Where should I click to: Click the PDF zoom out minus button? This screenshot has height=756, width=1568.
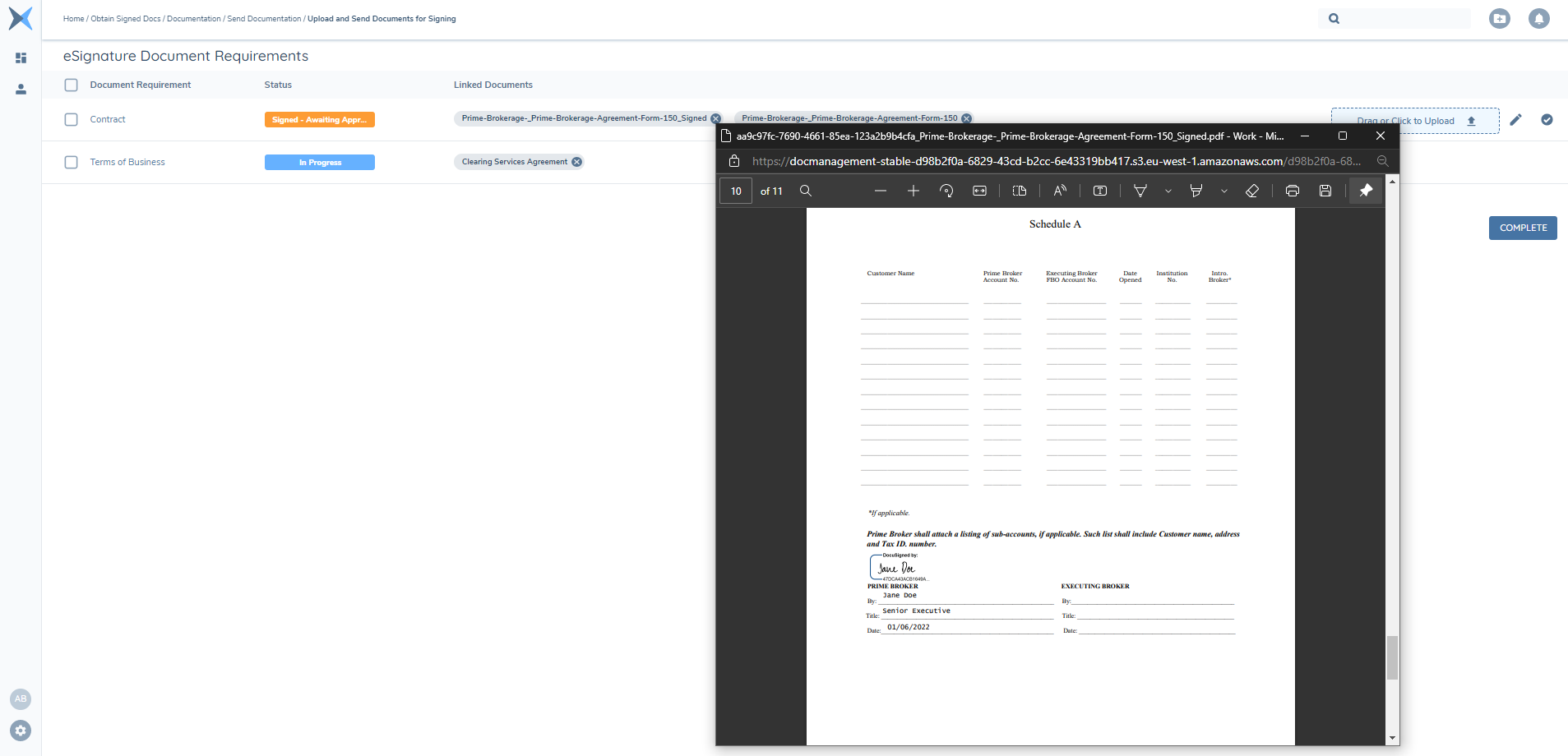(881, 191)
